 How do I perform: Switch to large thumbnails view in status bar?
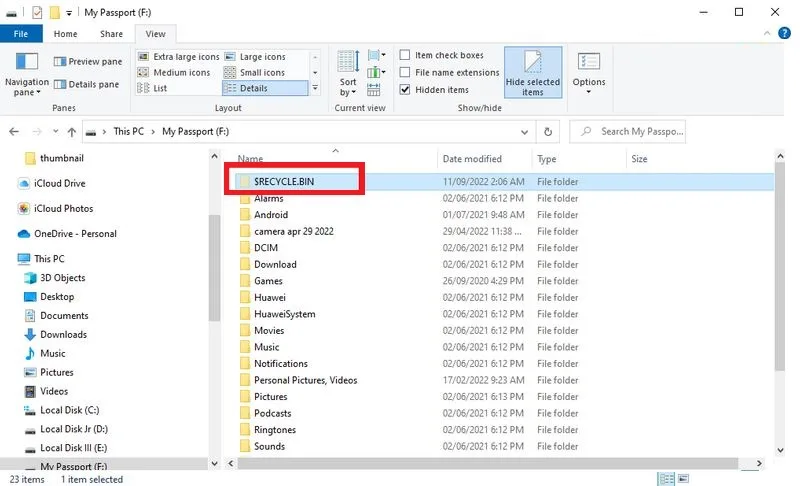click(x=683, y=479)
